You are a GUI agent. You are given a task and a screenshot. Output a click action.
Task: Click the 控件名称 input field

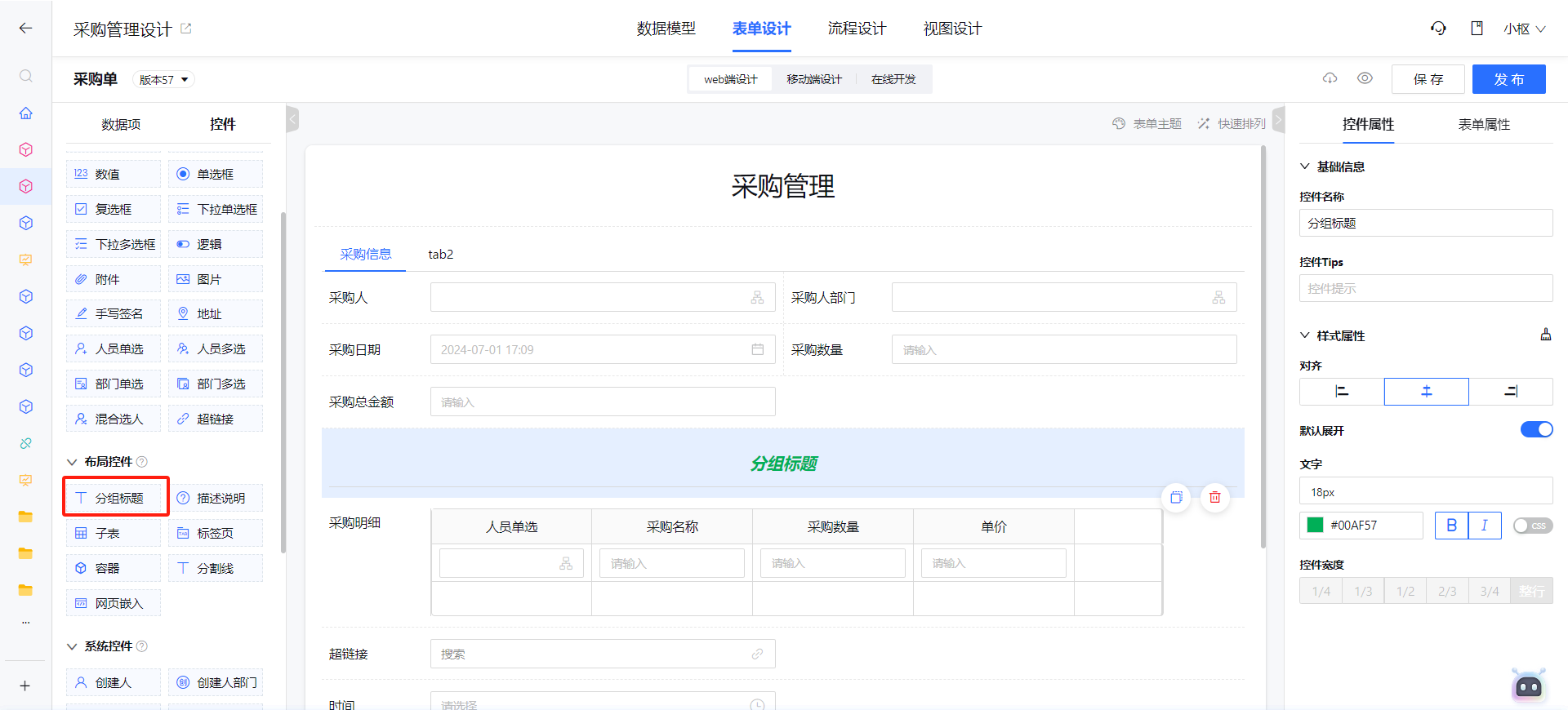[x=1426, y=223]
